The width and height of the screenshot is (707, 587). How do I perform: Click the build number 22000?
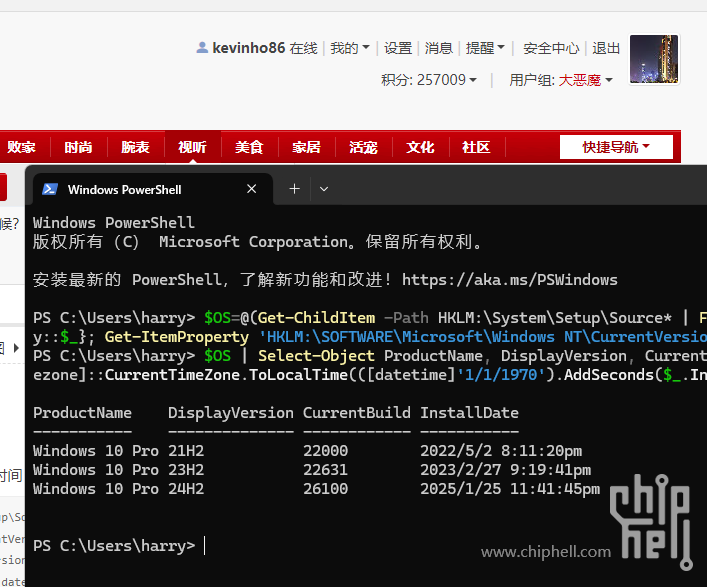point(326,451)
